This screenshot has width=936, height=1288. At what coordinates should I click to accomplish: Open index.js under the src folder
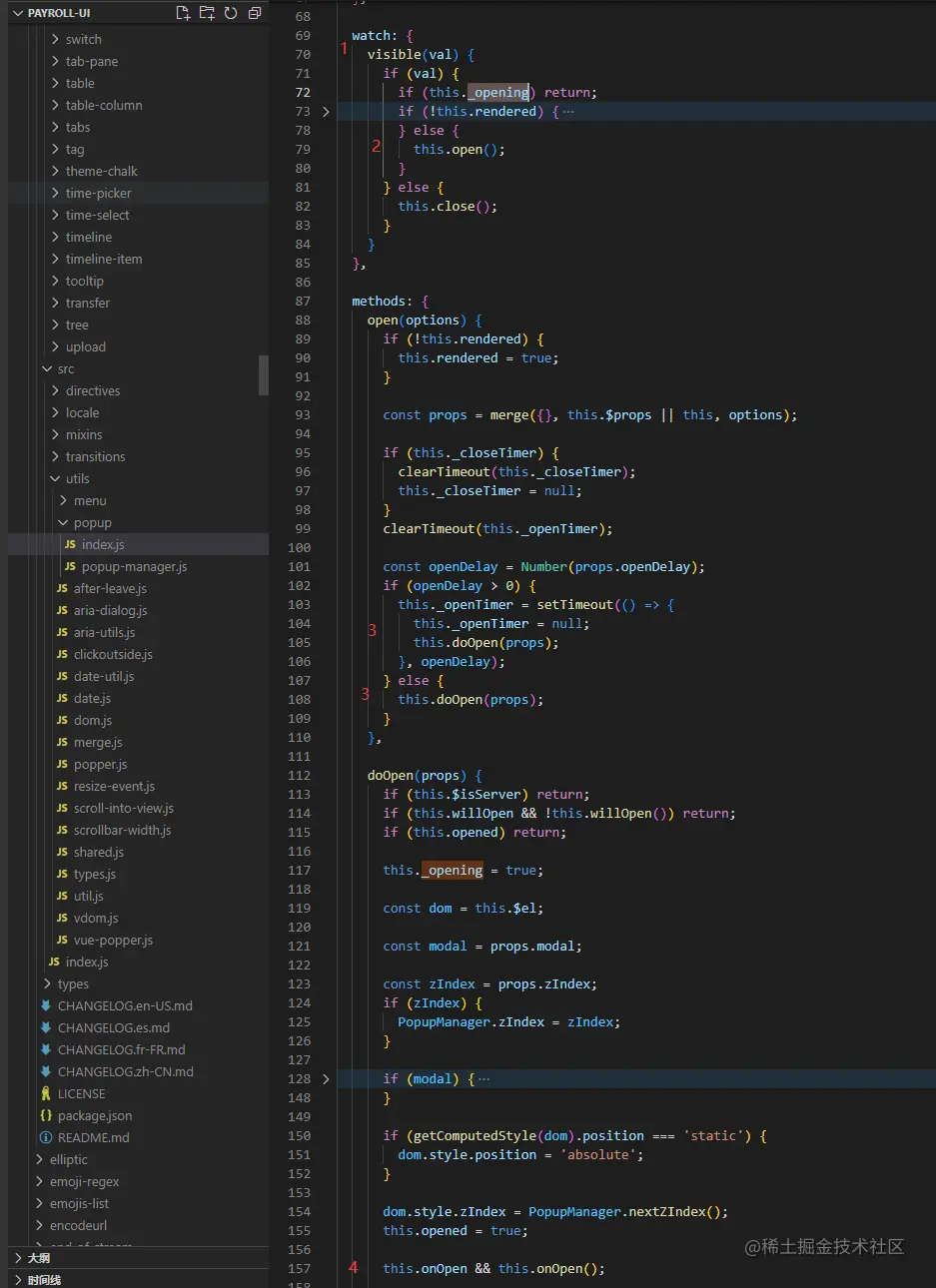click(87, 962)
